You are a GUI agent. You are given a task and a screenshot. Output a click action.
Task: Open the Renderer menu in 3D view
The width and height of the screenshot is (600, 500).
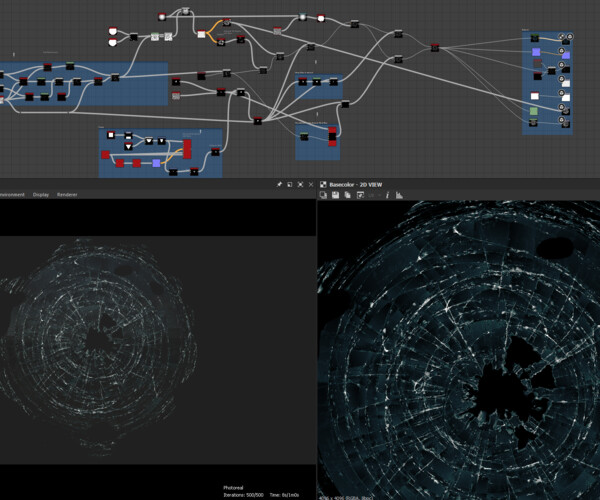pos(67,195)
